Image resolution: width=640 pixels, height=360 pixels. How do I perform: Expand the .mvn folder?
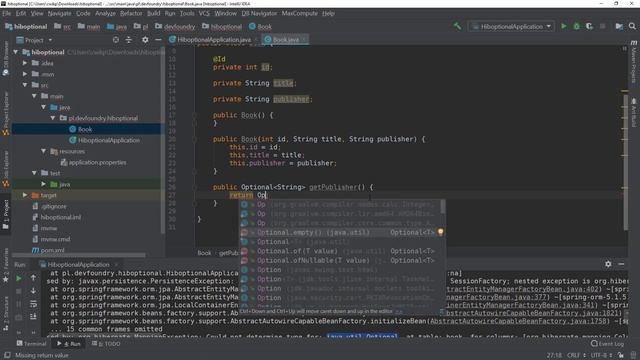[x=25, y=74]
